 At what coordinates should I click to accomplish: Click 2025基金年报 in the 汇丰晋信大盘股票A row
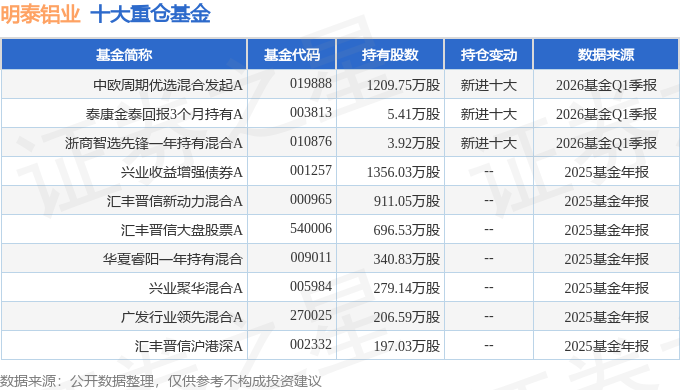pos(606,230)
